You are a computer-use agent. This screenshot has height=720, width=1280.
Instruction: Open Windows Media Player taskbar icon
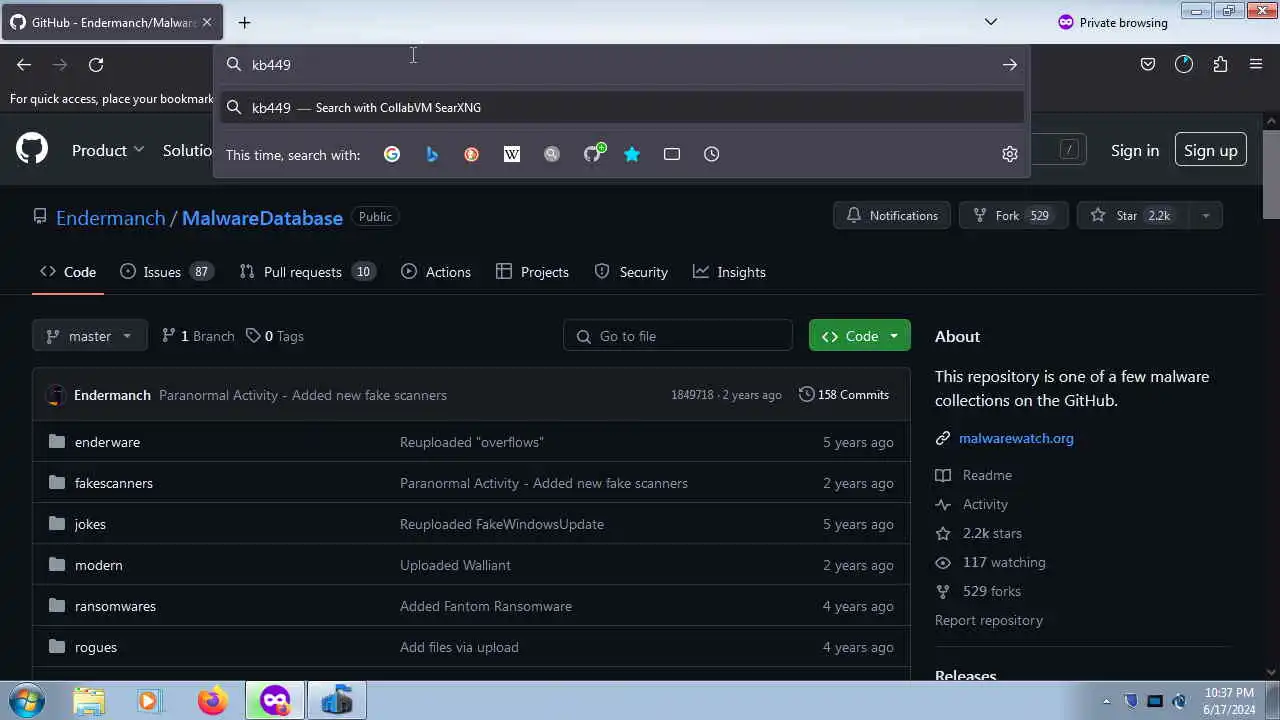(149, 700)
